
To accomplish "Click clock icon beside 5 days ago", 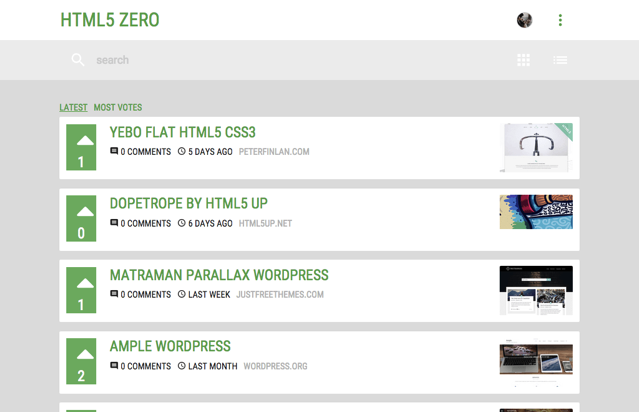I will tap(182, 151).
